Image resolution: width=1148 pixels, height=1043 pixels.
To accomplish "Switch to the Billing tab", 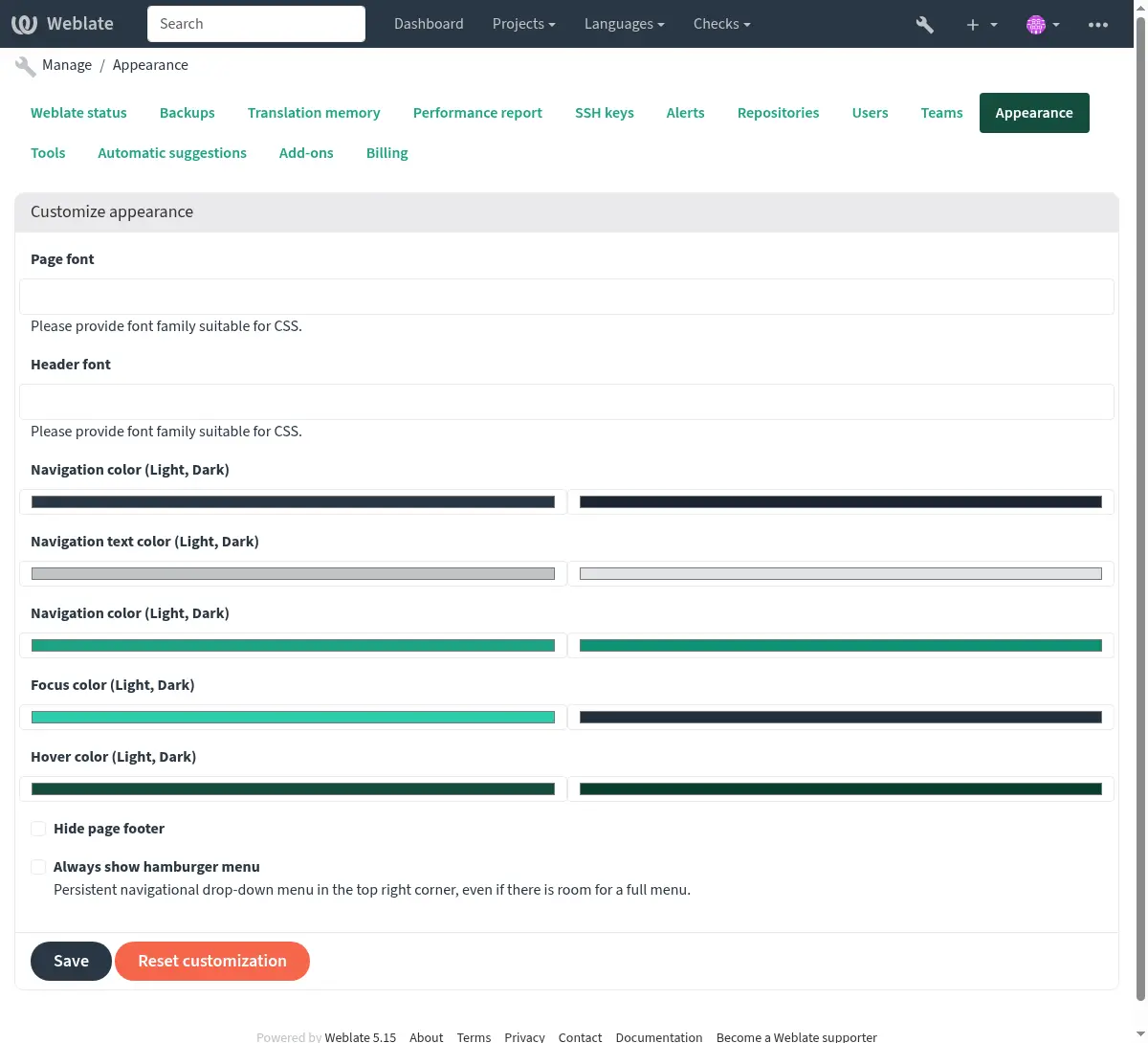I will point(386,153).
